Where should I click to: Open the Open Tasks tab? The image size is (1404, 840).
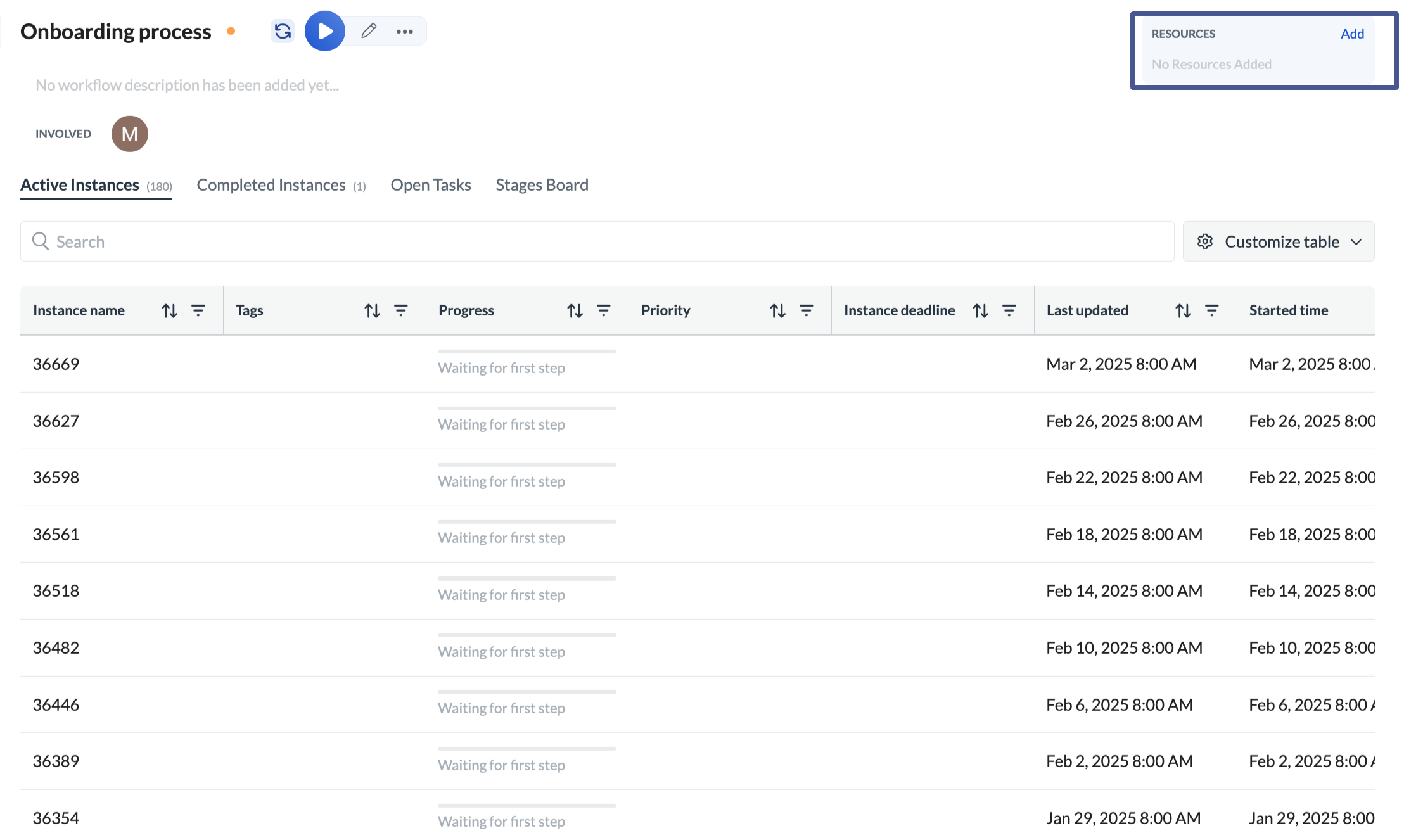(431, 185)
